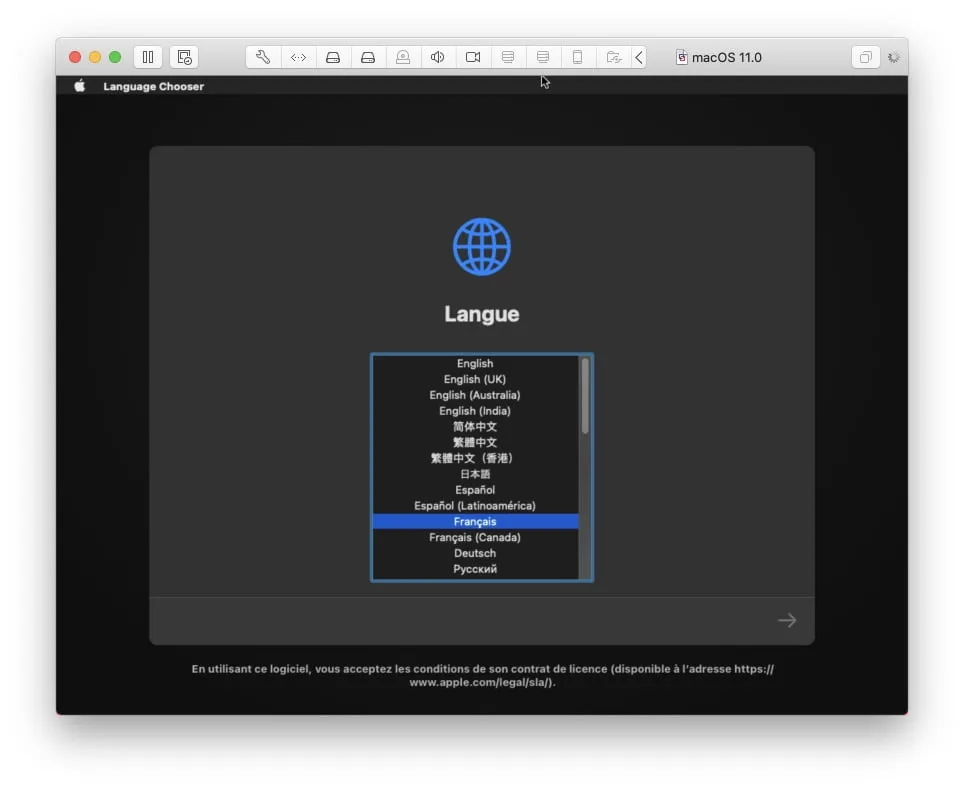Collapse the device toolbar with chevron
Viewport: 964px width, 789px height.
(x=639, y=57)
